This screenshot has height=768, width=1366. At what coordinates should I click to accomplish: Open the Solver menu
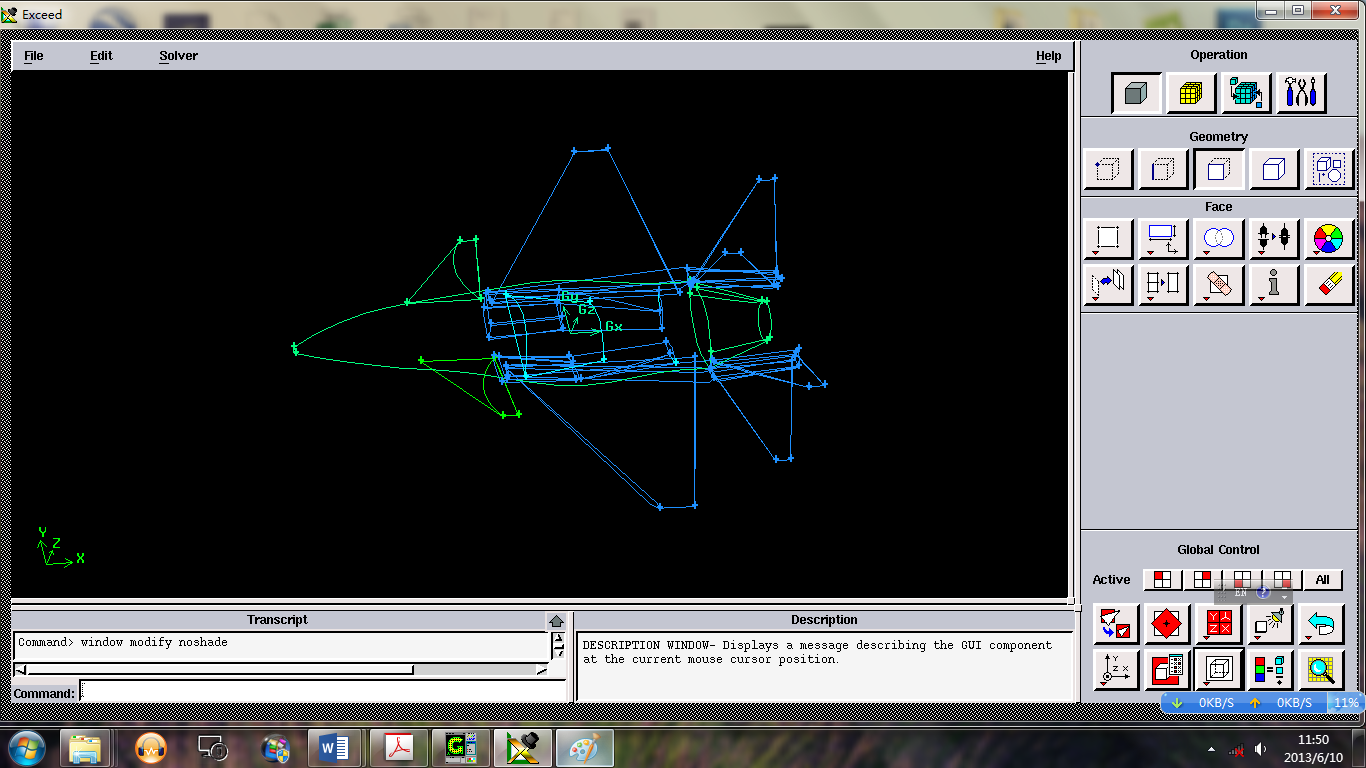[178, 56]
